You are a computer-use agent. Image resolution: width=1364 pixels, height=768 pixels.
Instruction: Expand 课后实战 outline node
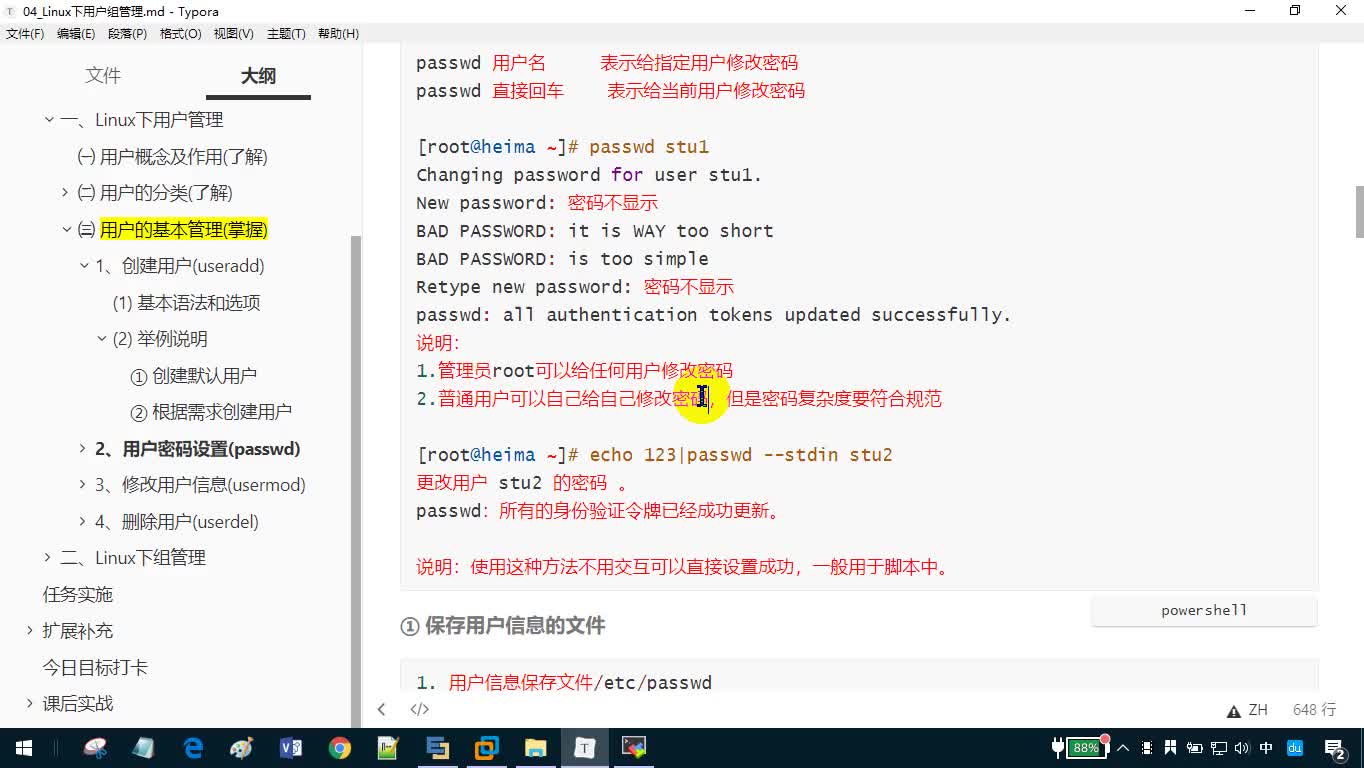click(30, 704)
